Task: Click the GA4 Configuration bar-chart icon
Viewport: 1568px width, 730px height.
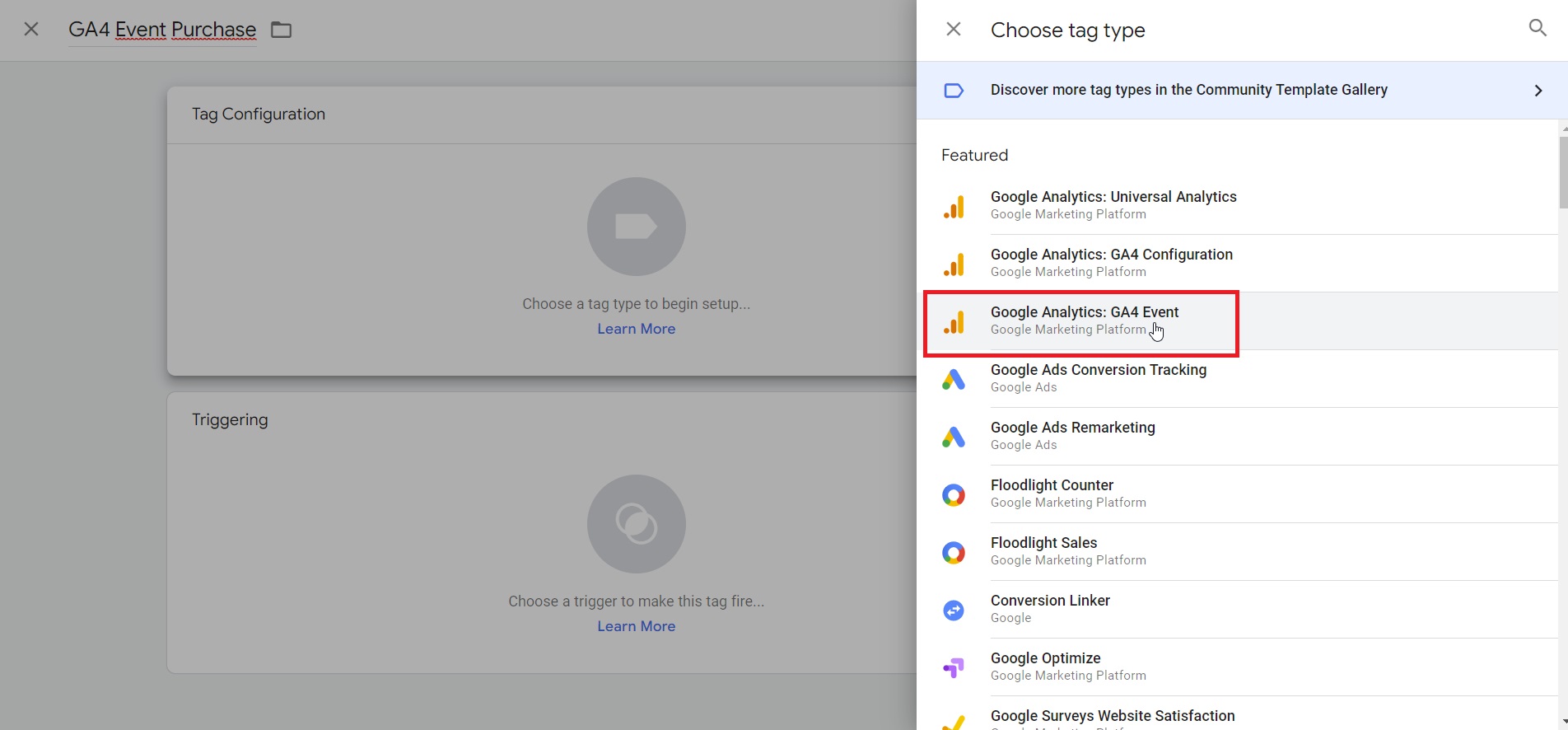Action: pyautogui.click(x=954, y=264)
